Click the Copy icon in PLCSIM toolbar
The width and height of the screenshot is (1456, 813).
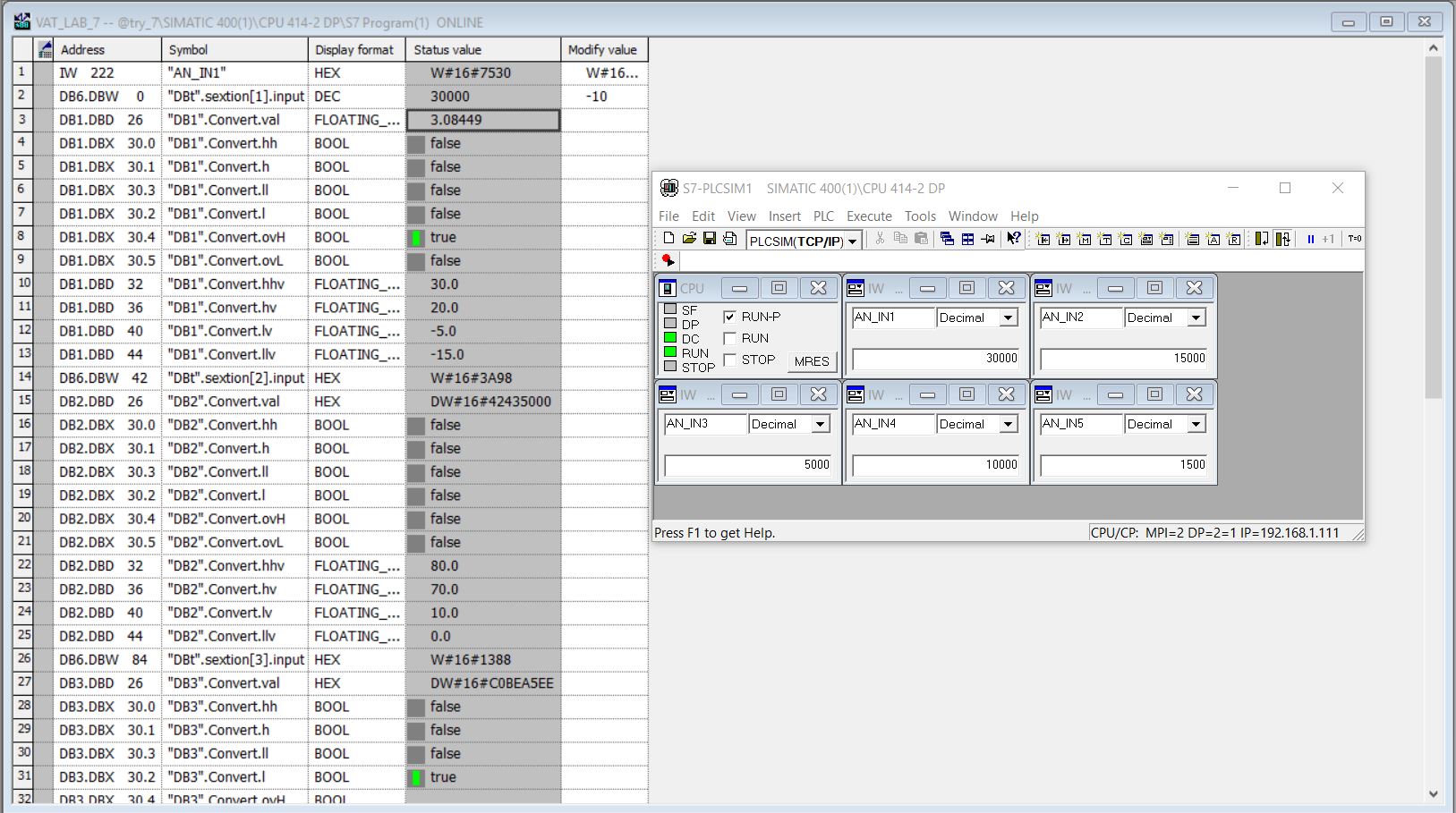point(900,239)
